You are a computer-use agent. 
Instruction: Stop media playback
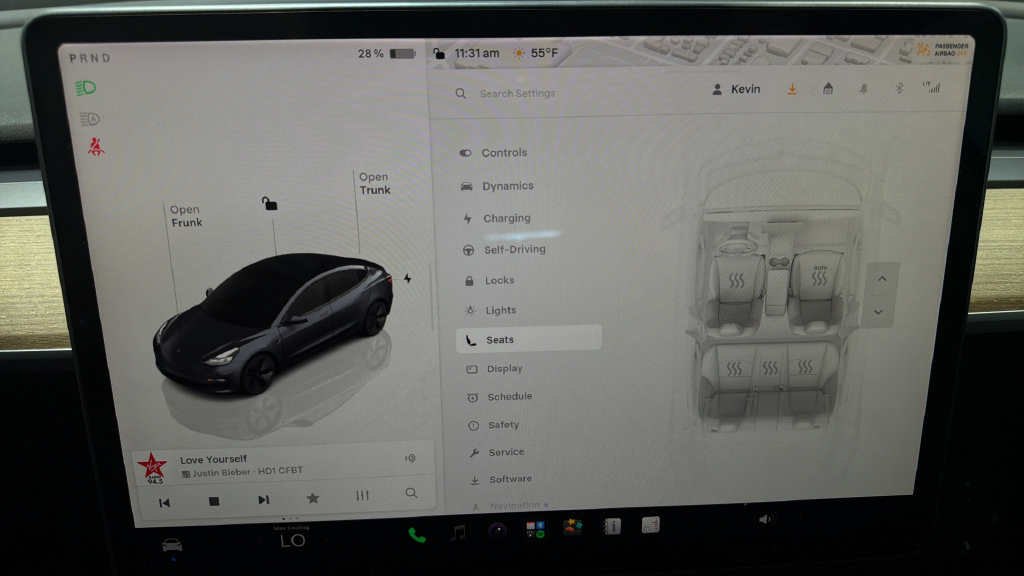(x=214, y=501)
